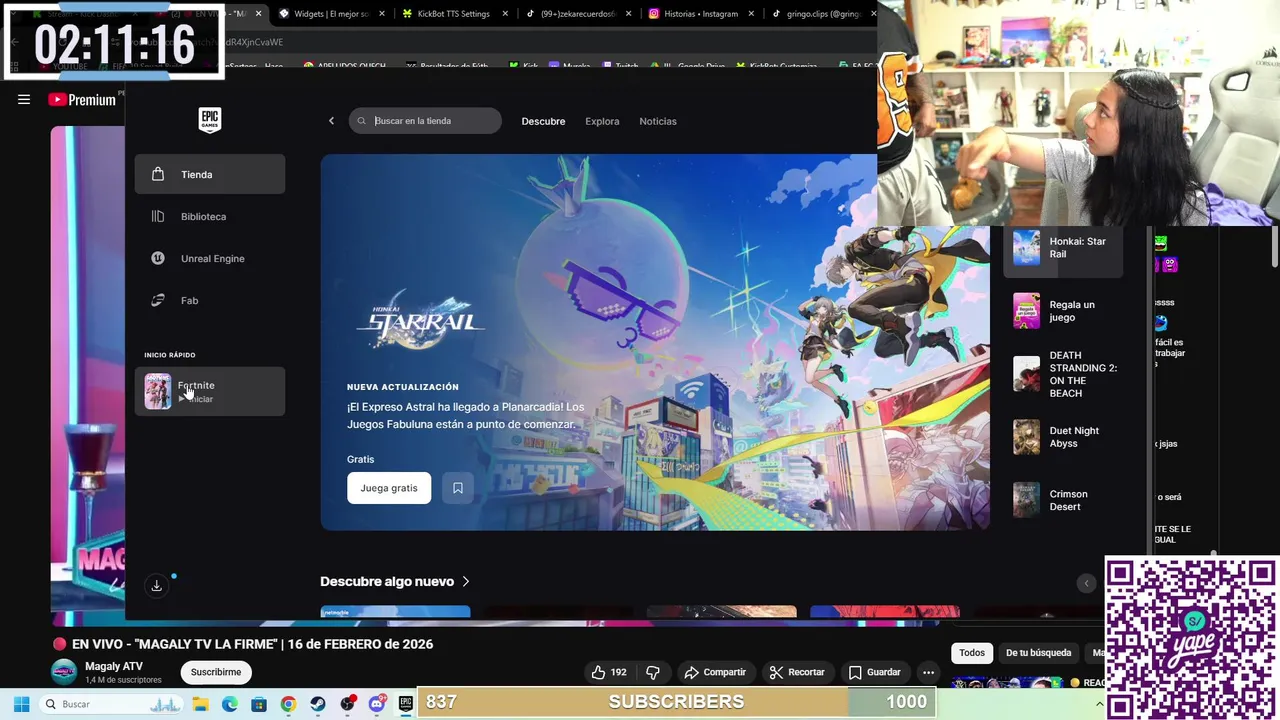Switch to Widgets El mejor browser tab

[332, 14]
